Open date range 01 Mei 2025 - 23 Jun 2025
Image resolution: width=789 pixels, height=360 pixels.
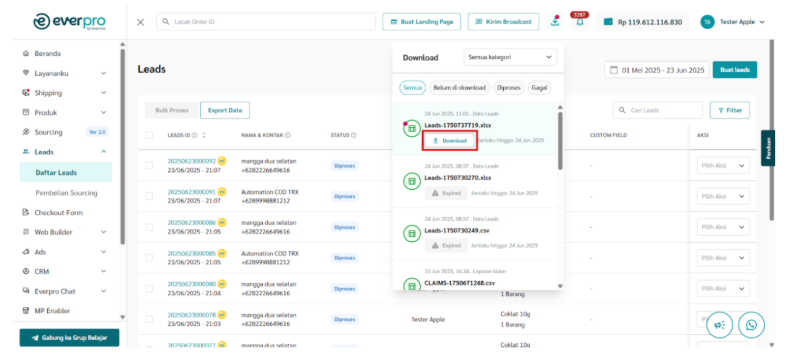[657, 70]
